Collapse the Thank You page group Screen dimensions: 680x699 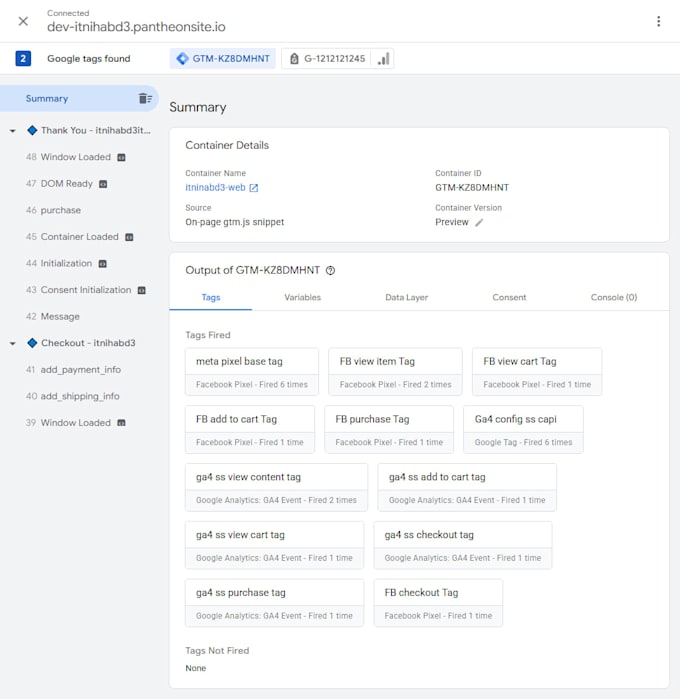[12, 131]
